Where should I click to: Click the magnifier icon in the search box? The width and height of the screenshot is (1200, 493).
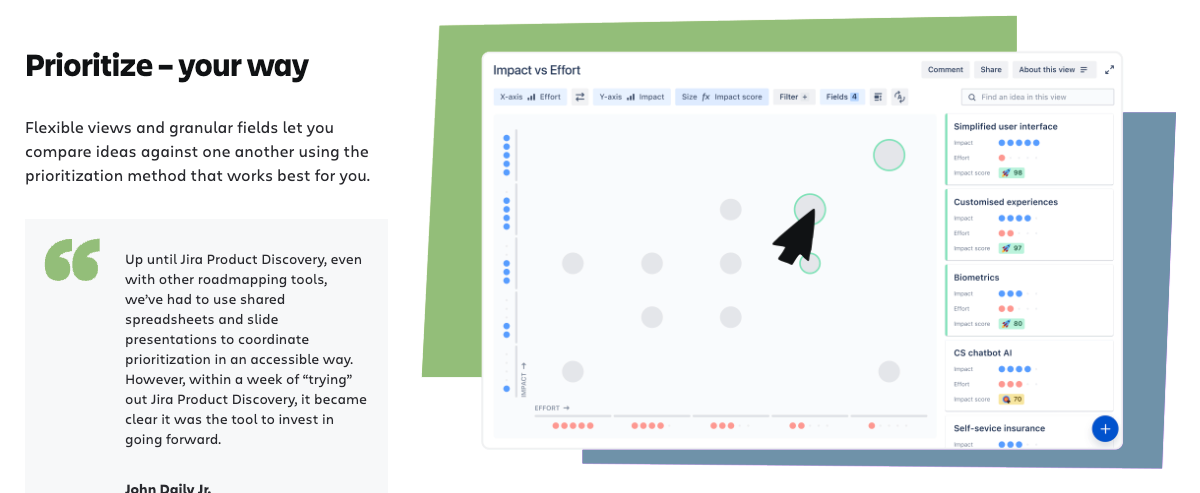tap(971, 97)
